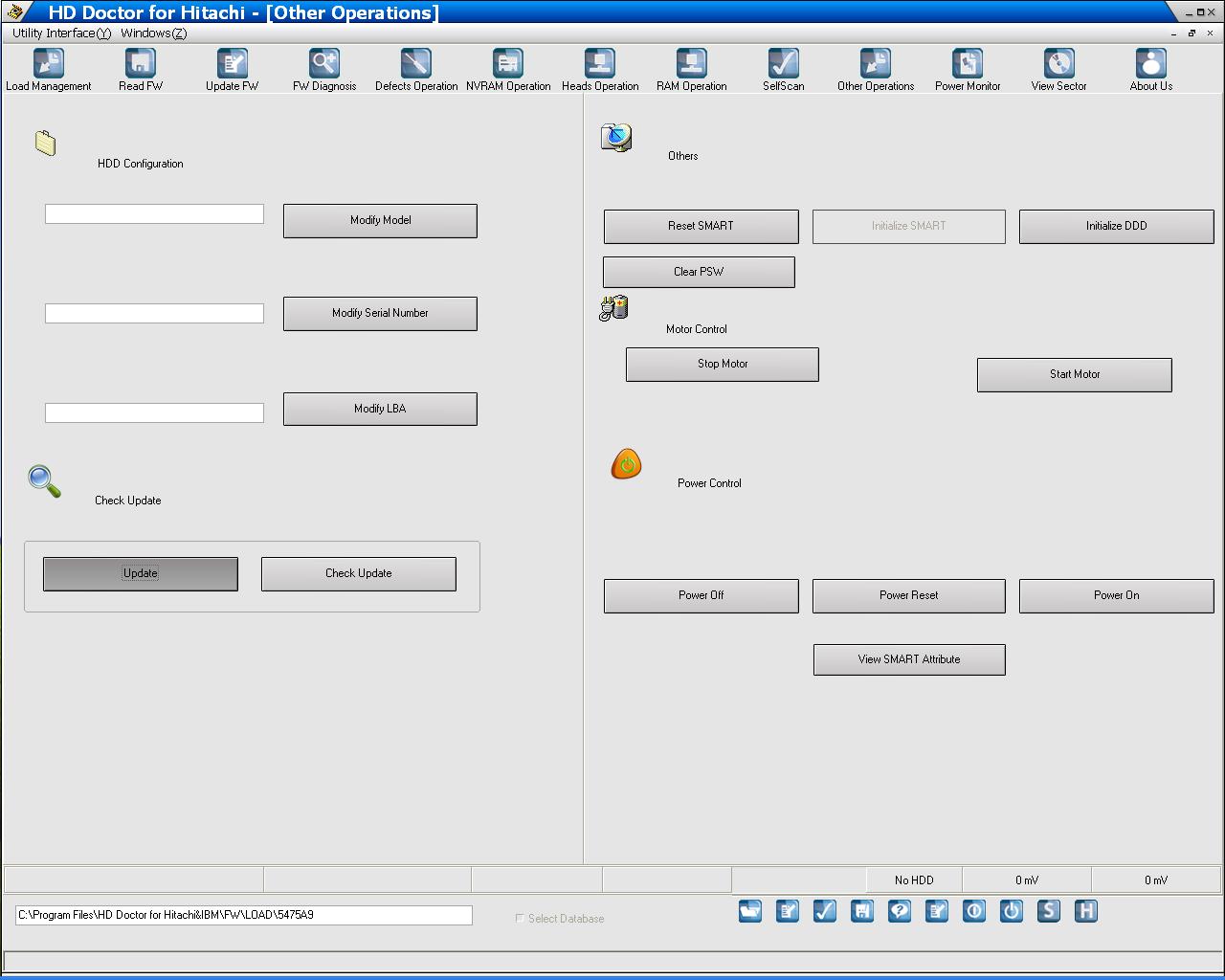Click the RAM Operation toolbar icon

(692, 63)
